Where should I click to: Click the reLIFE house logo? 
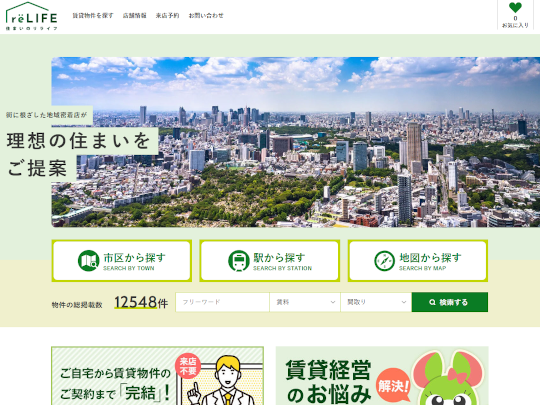click(x=31, y=16)
